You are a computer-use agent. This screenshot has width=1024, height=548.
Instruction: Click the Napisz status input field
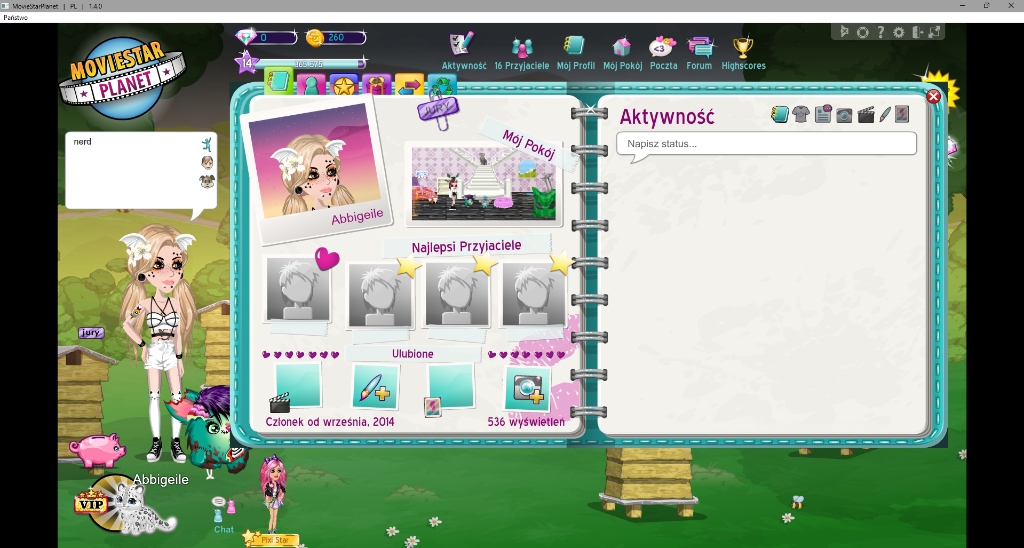point(767,144)
